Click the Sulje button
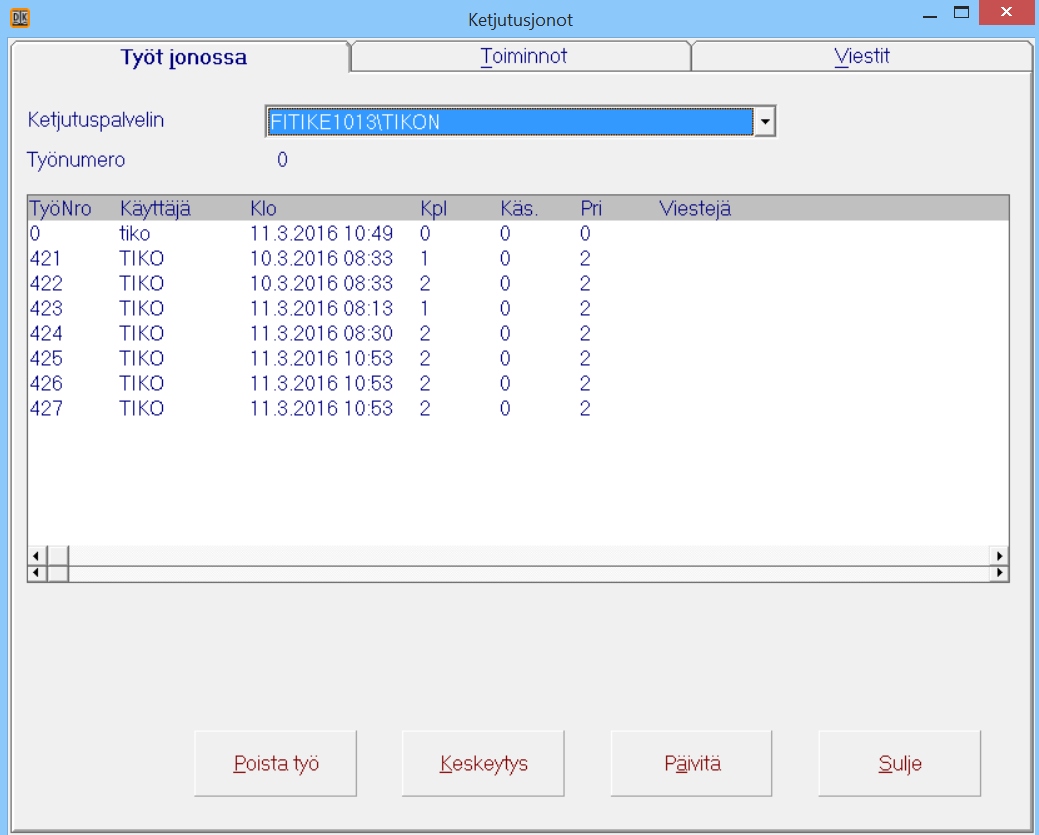Viewport: 1039px width, 835px height. [899, 763]
